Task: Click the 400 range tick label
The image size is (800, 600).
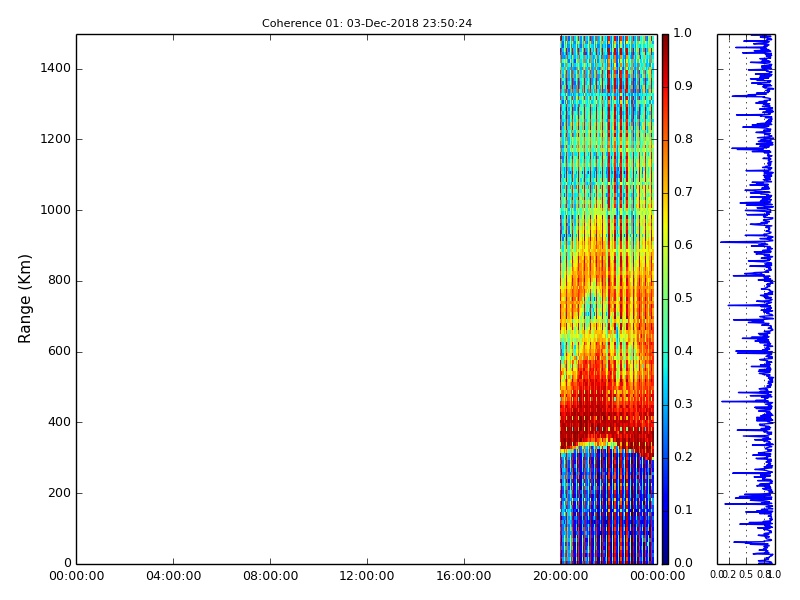Action: click(59, 422)
